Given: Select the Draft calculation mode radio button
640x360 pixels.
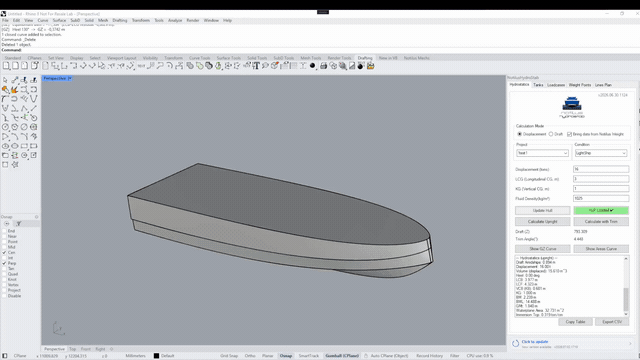Looking at the screenshot, I should pos(551,134).
